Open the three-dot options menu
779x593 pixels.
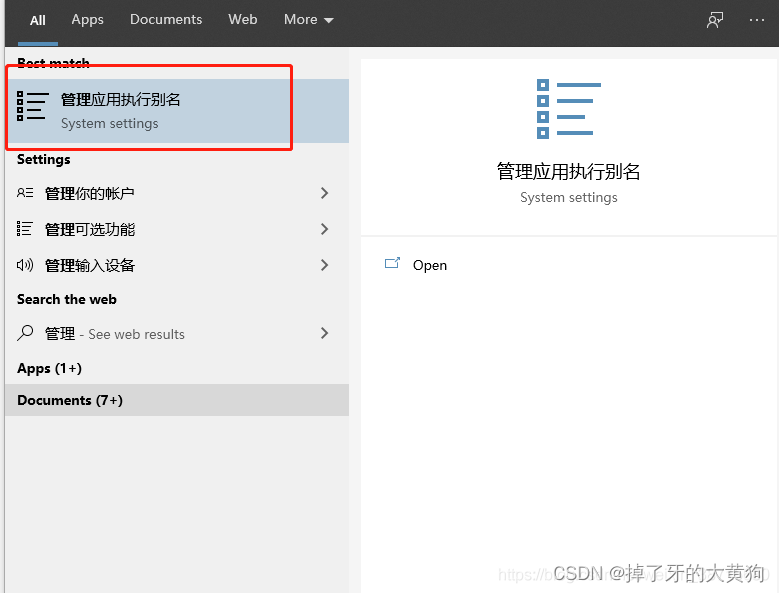(x=756, y=20)
